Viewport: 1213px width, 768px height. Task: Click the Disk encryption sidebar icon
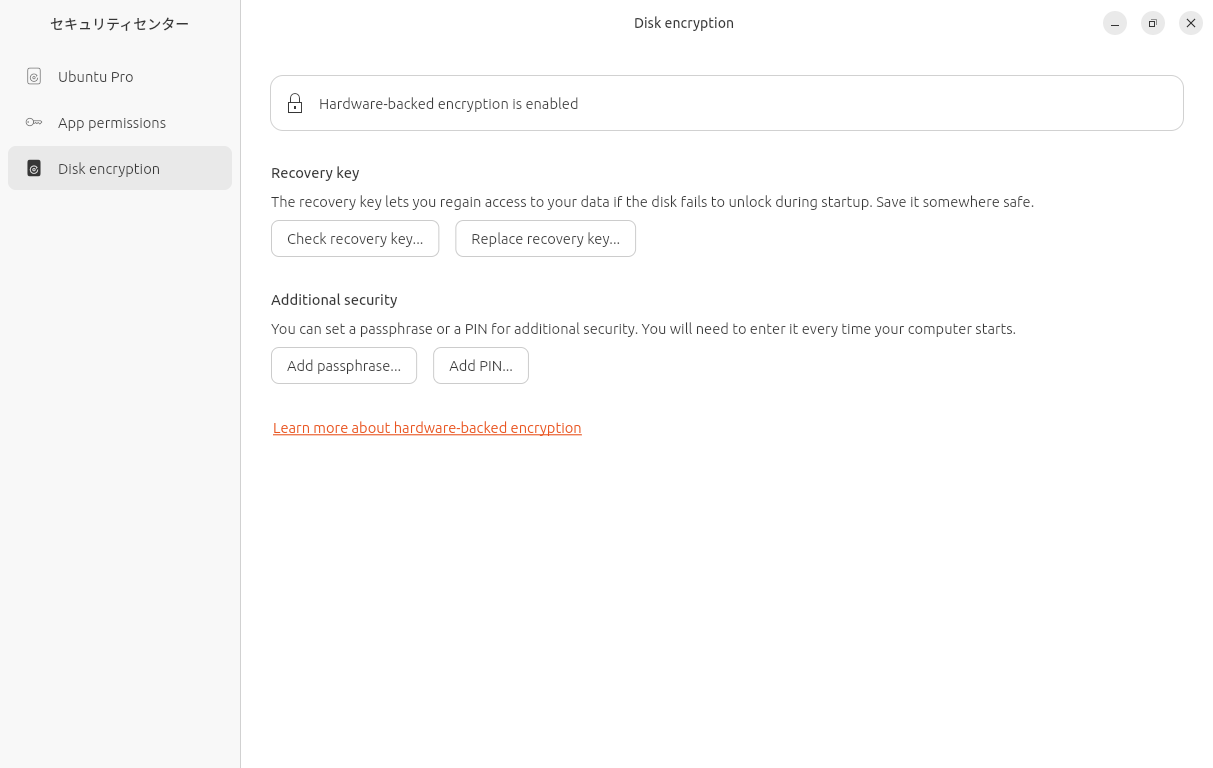34,169
